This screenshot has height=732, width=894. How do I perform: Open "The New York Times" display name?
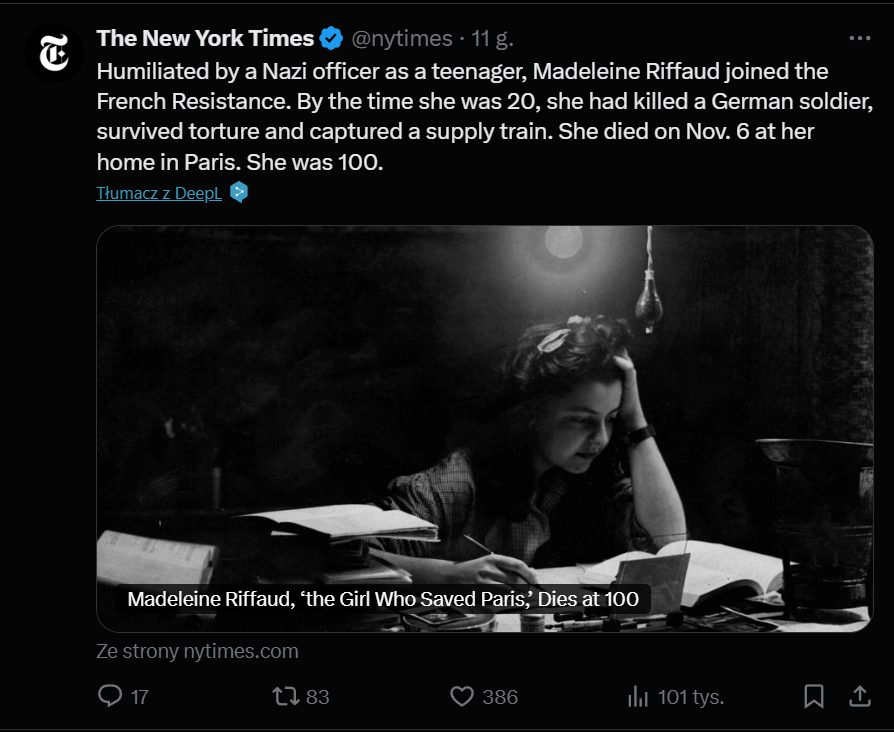[x=205, y=39]
